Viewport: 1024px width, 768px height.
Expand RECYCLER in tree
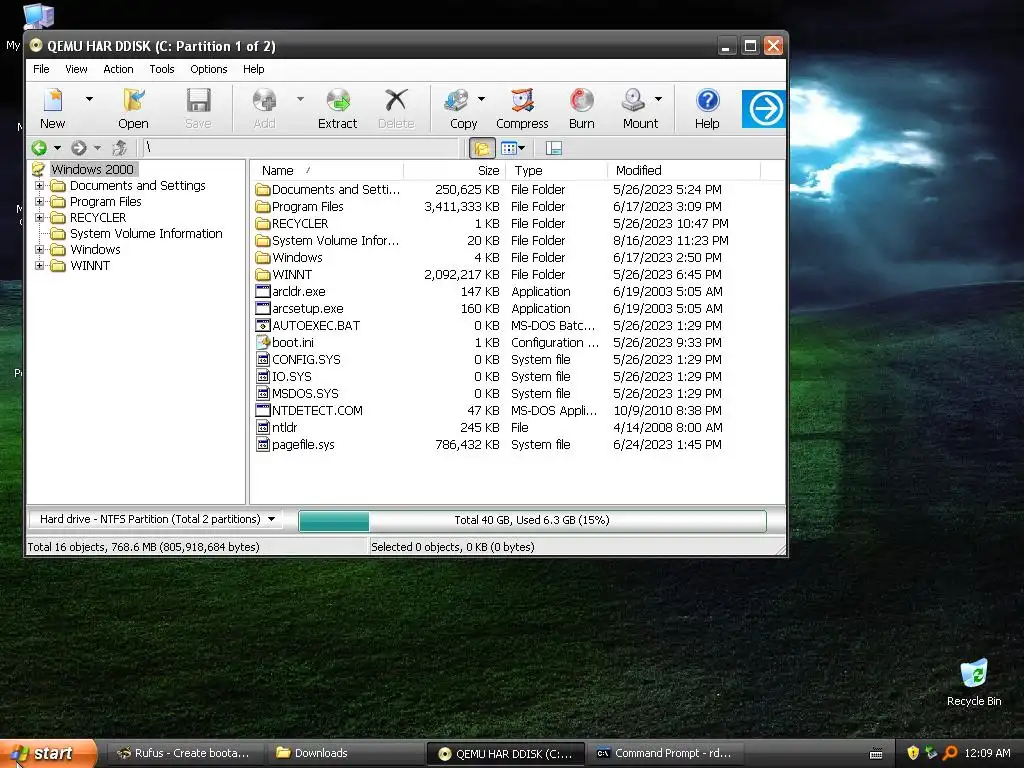39,217
